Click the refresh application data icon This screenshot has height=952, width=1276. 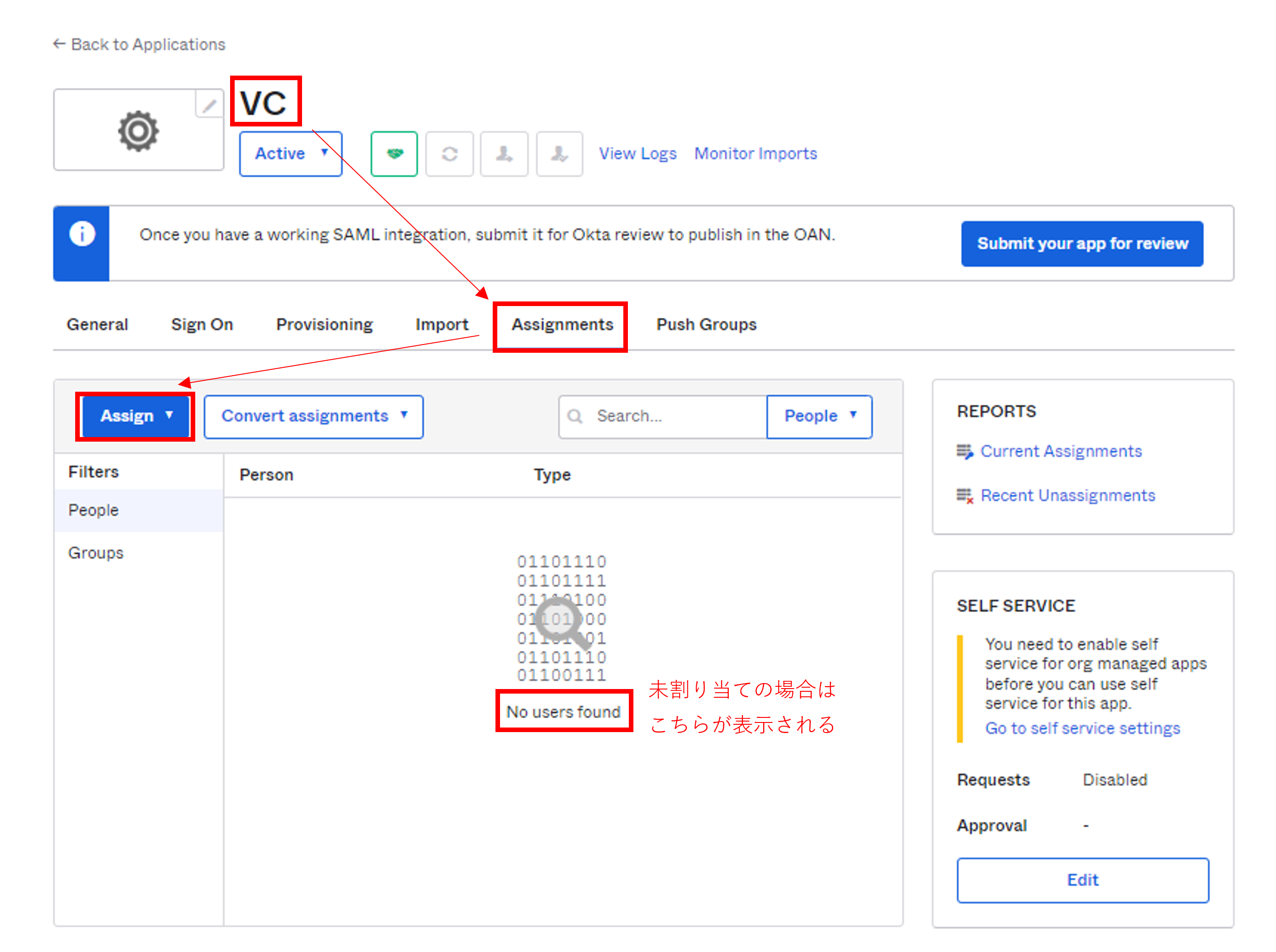449,154
